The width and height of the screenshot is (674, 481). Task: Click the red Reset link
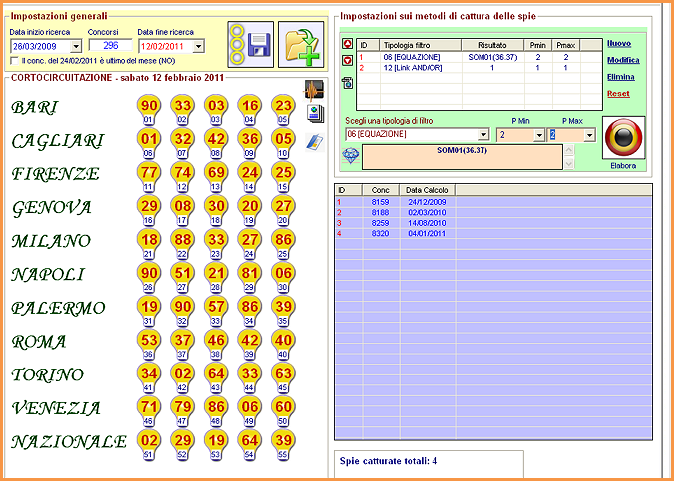pyautogui.click(x=618, y=93)
